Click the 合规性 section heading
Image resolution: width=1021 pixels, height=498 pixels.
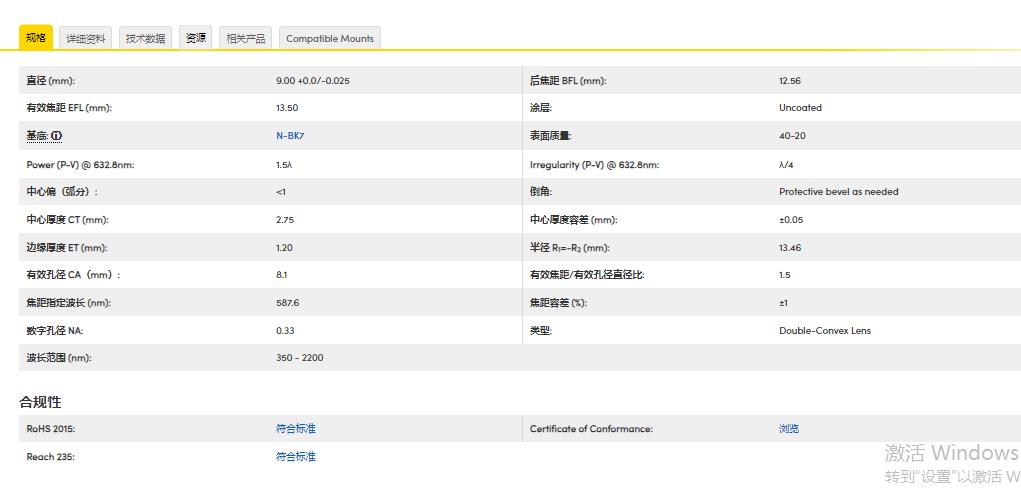[x=40, y=402]
